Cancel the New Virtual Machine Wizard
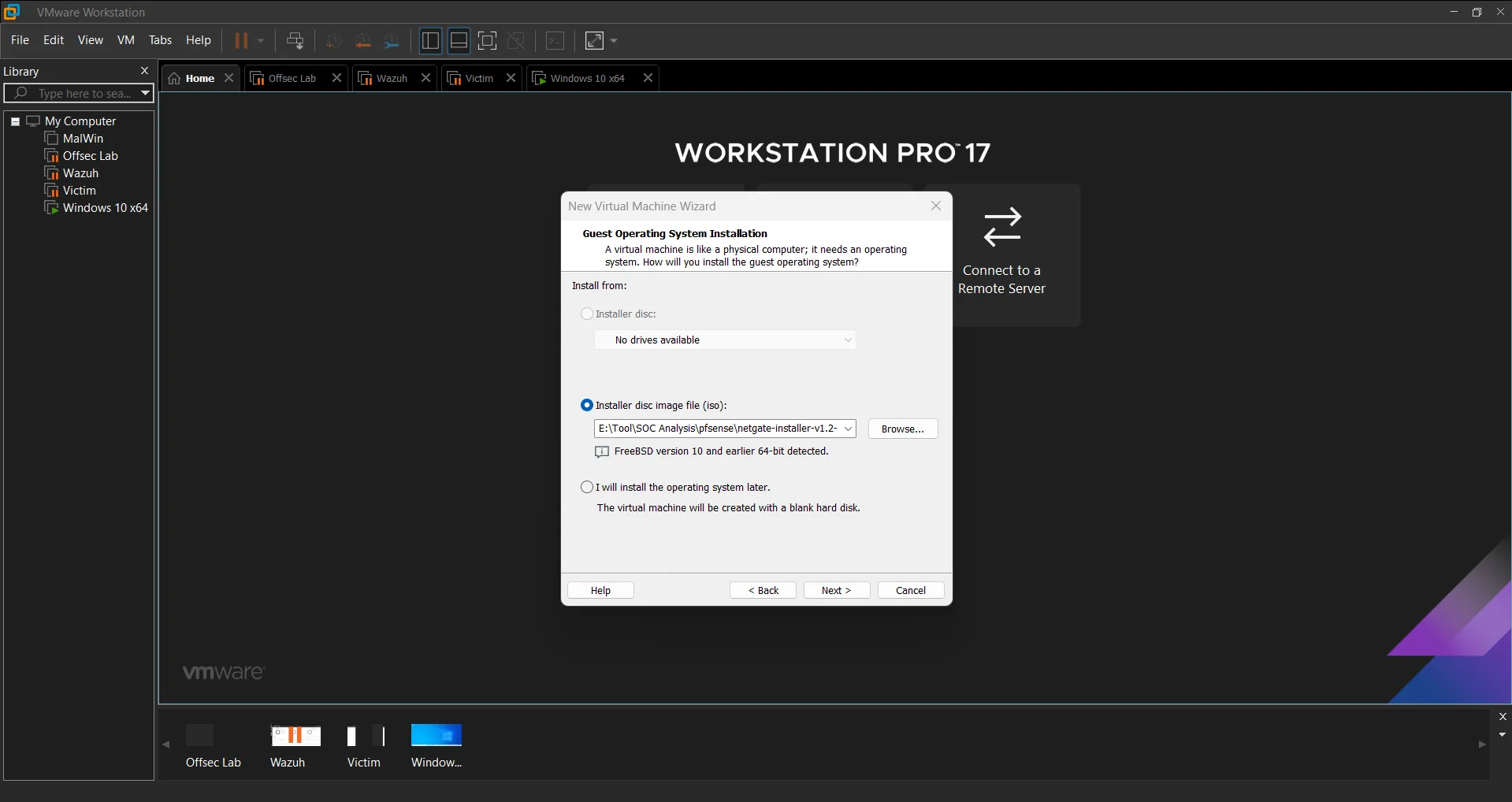Image resolution: width=1512 pixels, height=802 pixels. [911, 590]
